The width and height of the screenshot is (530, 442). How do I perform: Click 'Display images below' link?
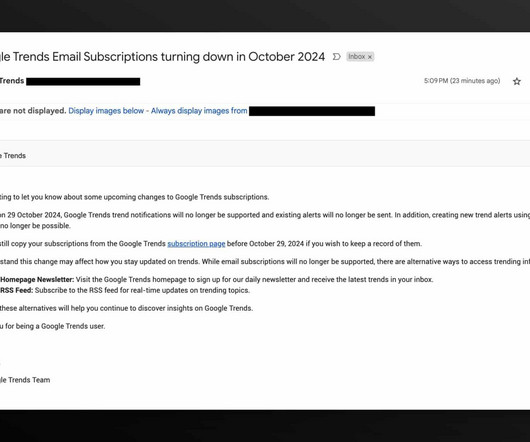pos(106,111)
